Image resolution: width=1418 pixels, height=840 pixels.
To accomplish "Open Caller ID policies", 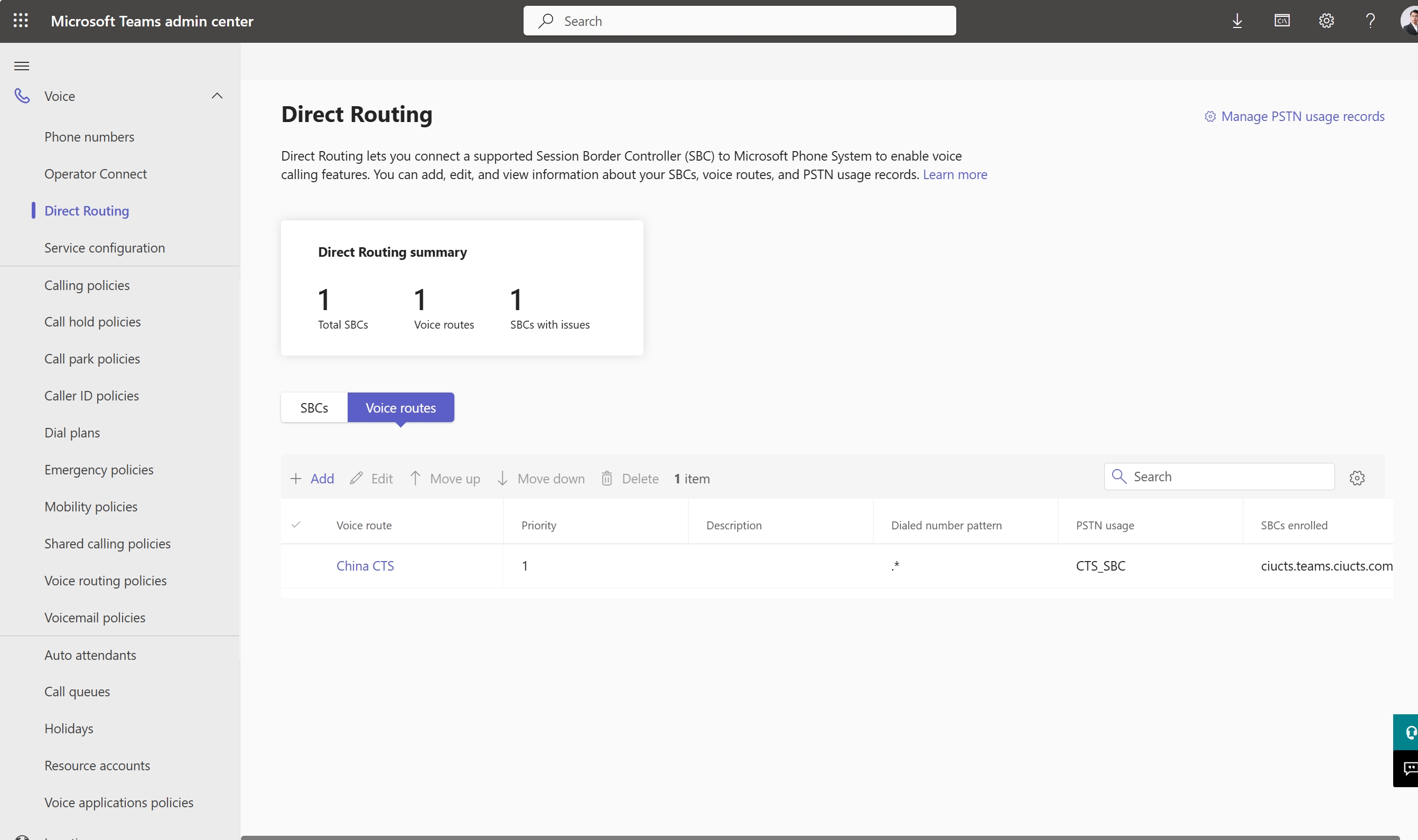I will click(x=92, y=396).
